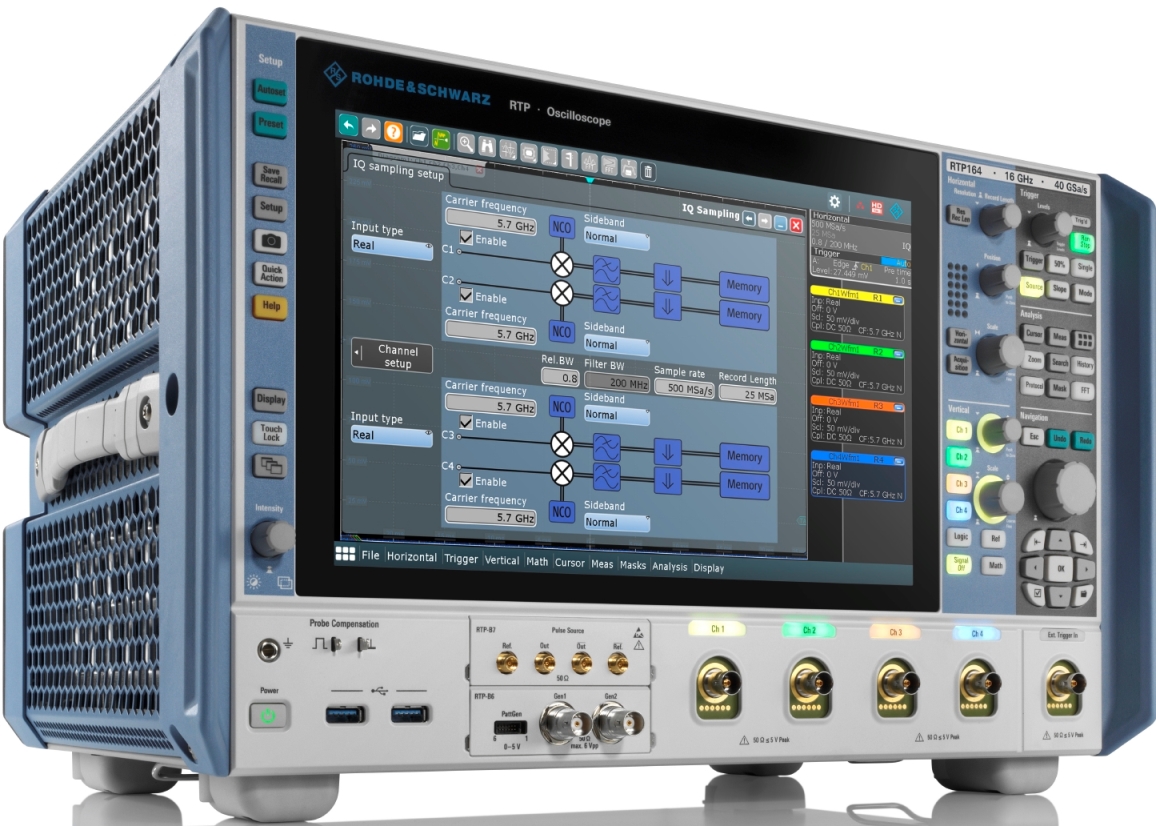Click the Memory block for C1

tap(744, 287)
